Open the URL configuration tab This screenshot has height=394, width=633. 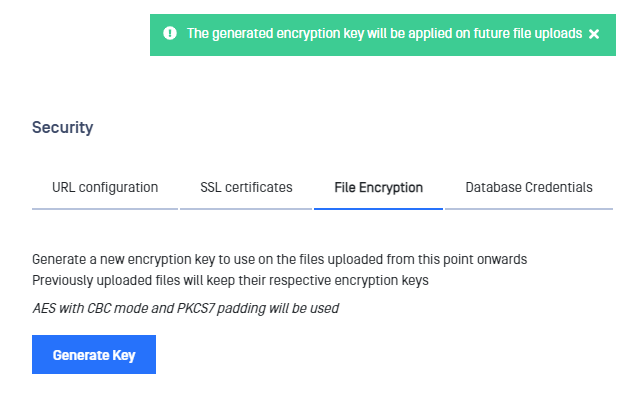[x=105, y=188]
